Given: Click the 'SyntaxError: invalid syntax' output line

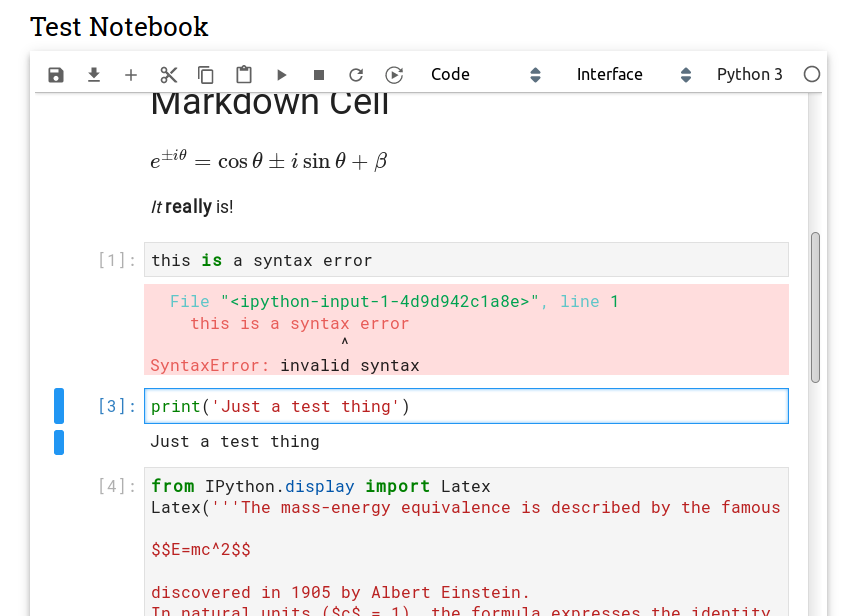Looking at the screenshot, I should (x=285, y=365).
